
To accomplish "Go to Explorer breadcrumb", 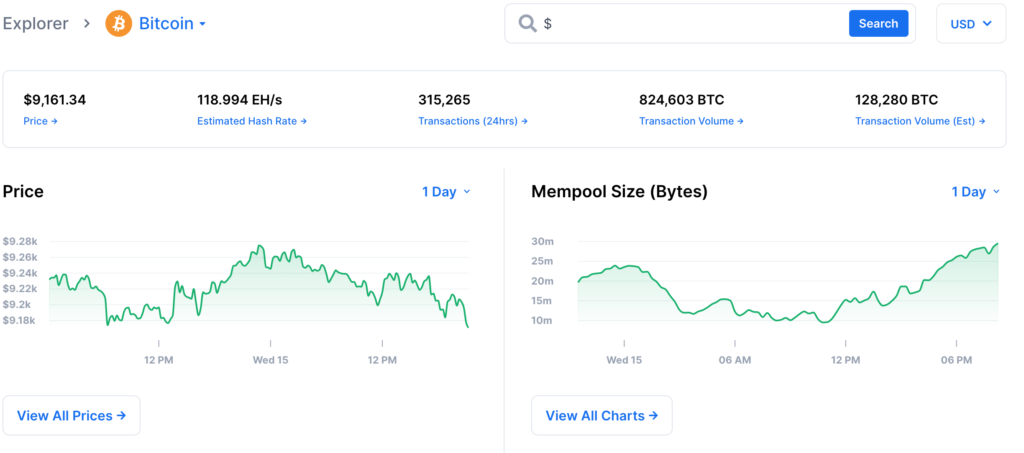I will (35, 23).
